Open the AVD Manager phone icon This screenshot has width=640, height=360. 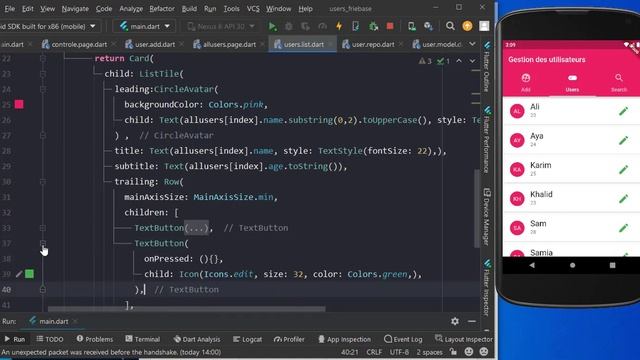click(411, 27)
